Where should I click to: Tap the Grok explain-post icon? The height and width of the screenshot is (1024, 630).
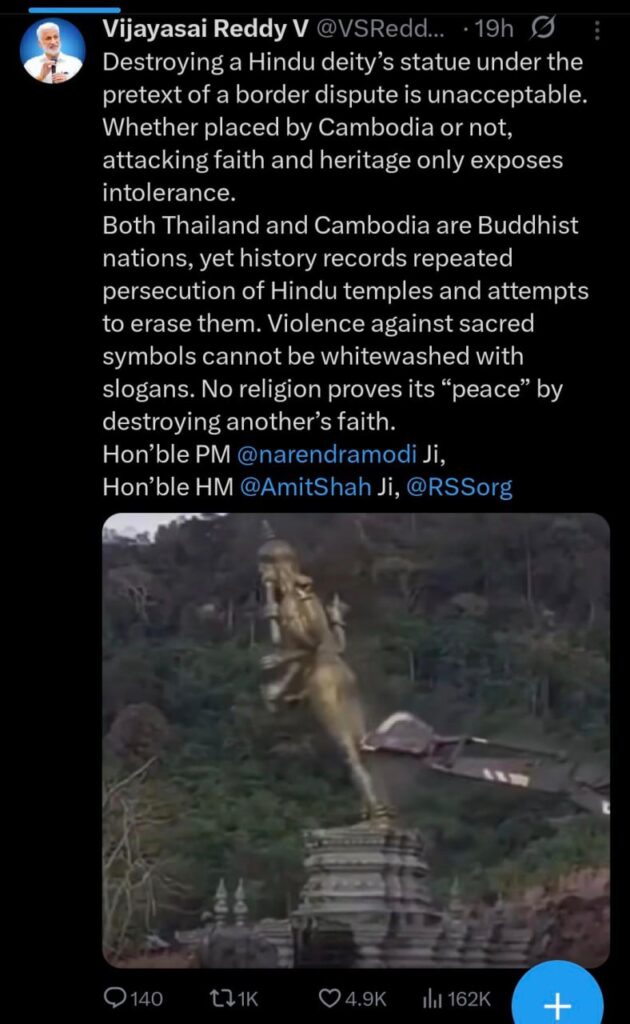coord(543,28)
